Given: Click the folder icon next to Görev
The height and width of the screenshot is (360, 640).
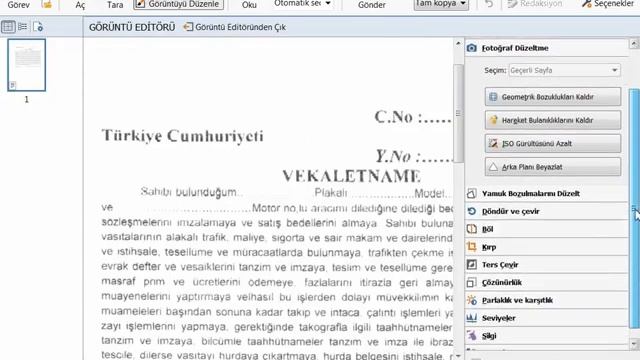Looking at the screenshot, I should (47, 4).
